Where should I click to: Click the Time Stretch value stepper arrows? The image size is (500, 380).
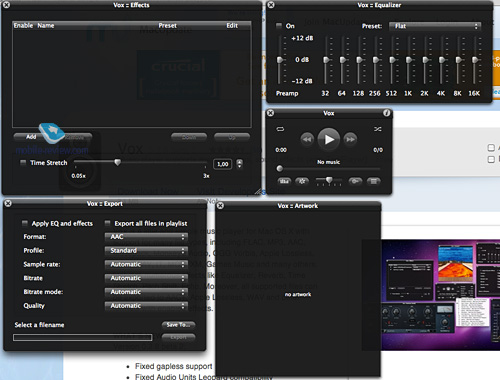[239, 164]
